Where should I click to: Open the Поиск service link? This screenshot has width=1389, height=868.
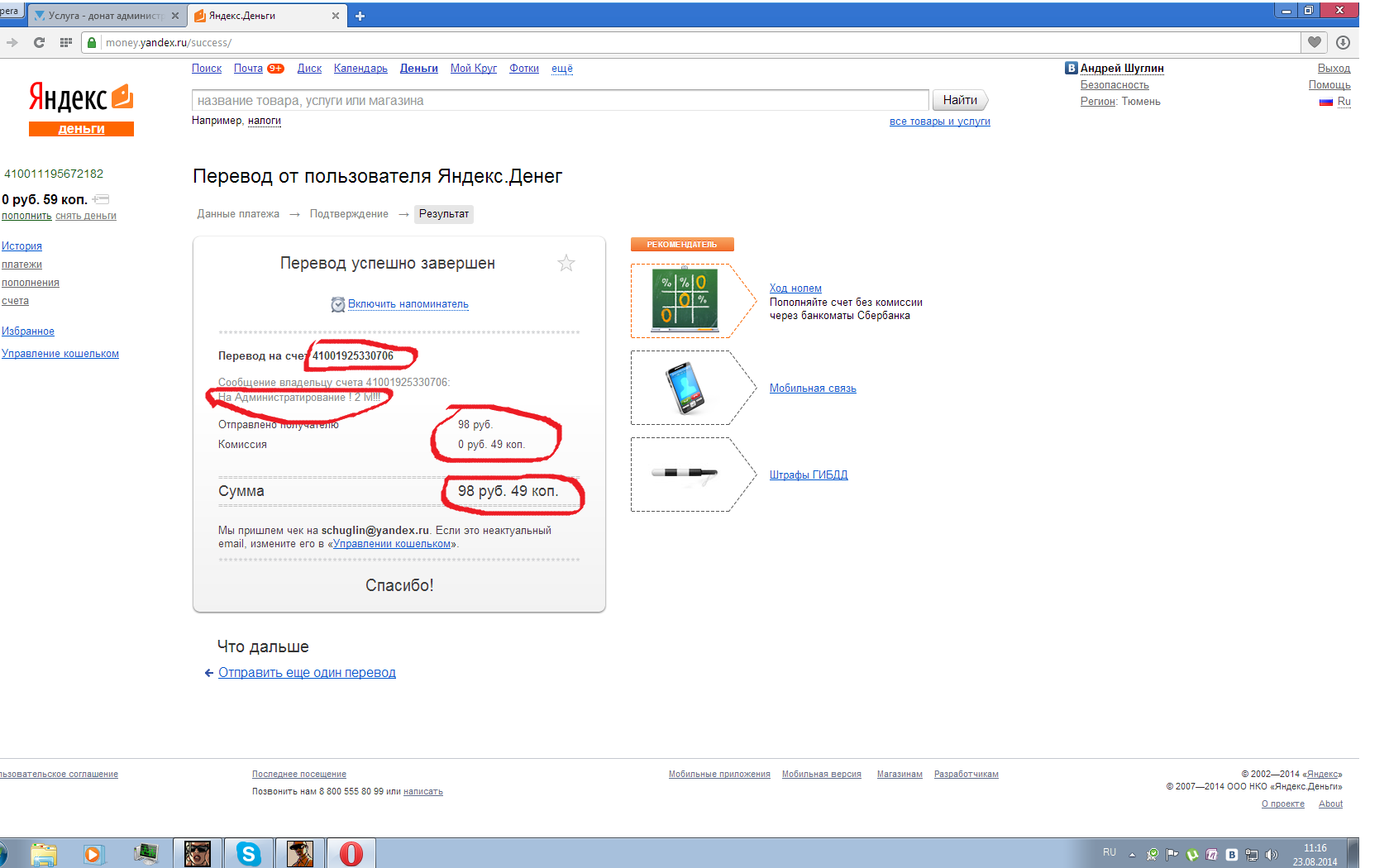207,69
